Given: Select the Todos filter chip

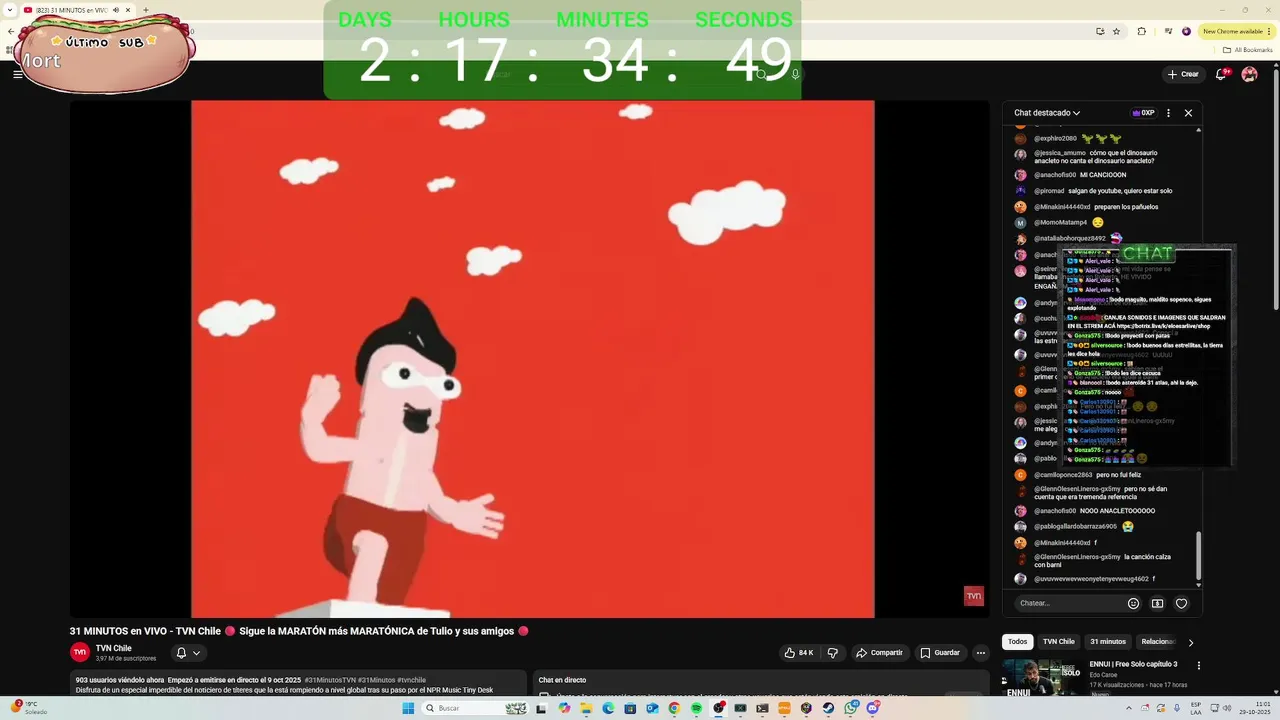Looking at the screenshot, I should (1017, 642).
